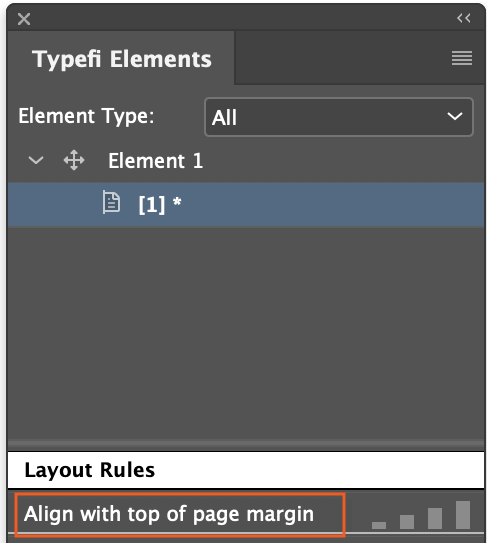Click the tallest priority bar icon

coord(463,515)
